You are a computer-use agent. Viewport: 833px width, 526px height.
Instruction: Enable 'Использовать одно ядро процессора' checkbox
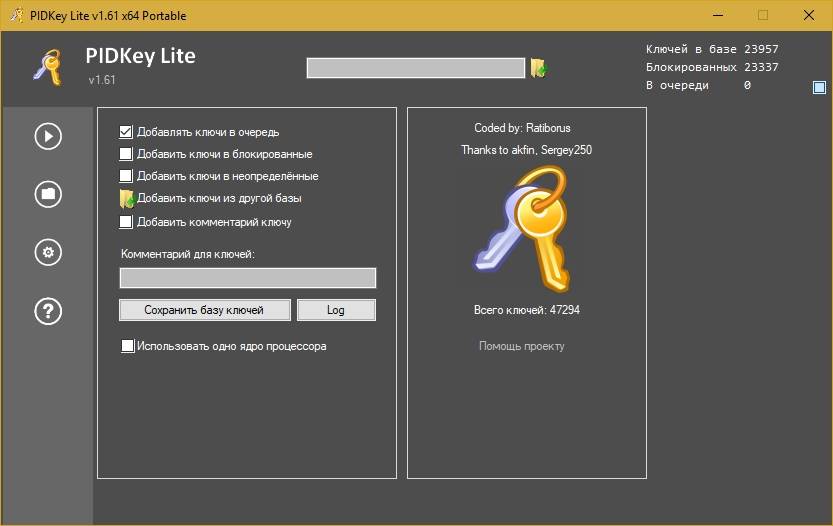[128, 346]
